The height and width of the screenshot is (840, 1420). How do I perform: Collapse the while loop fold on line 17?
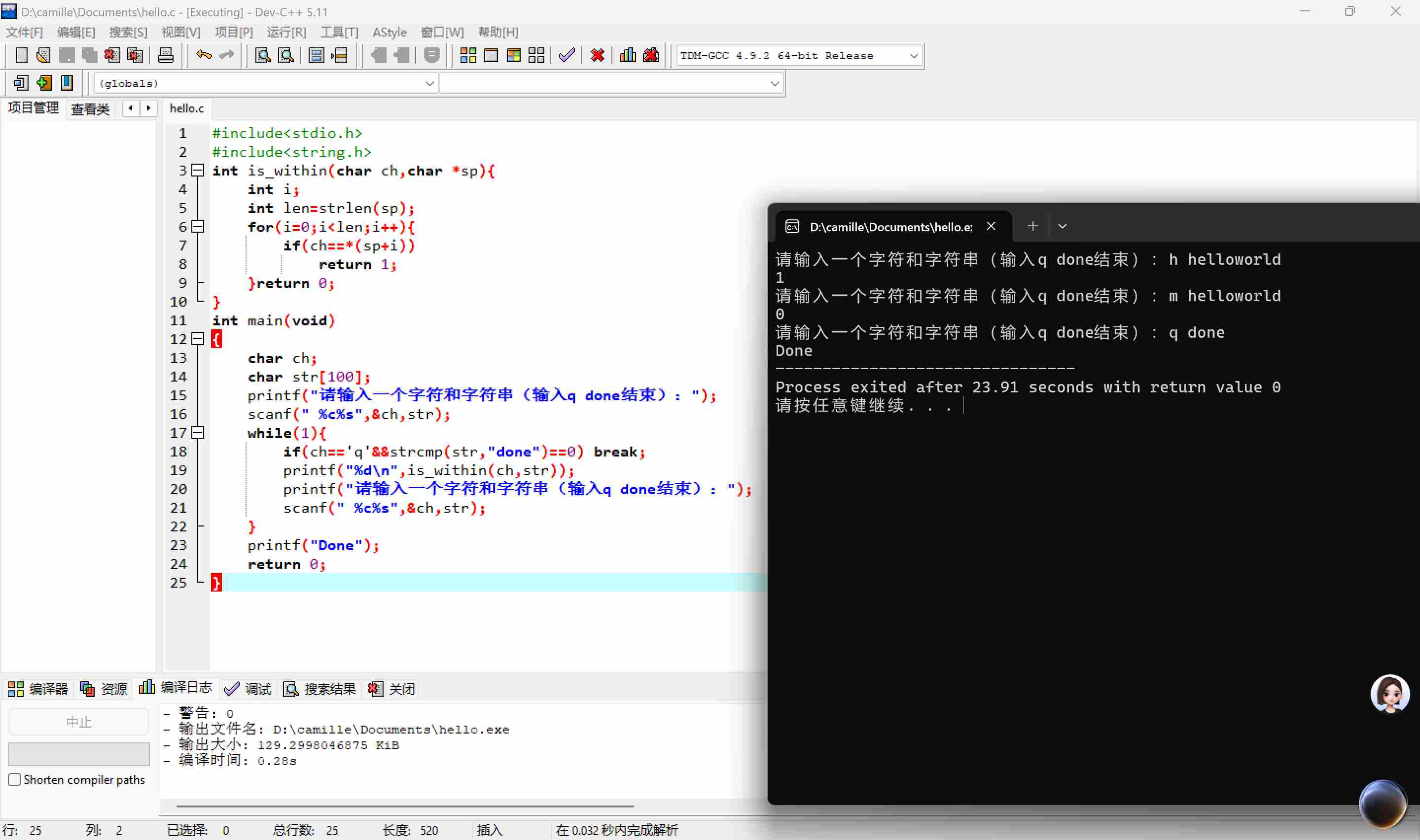(198, 432)
